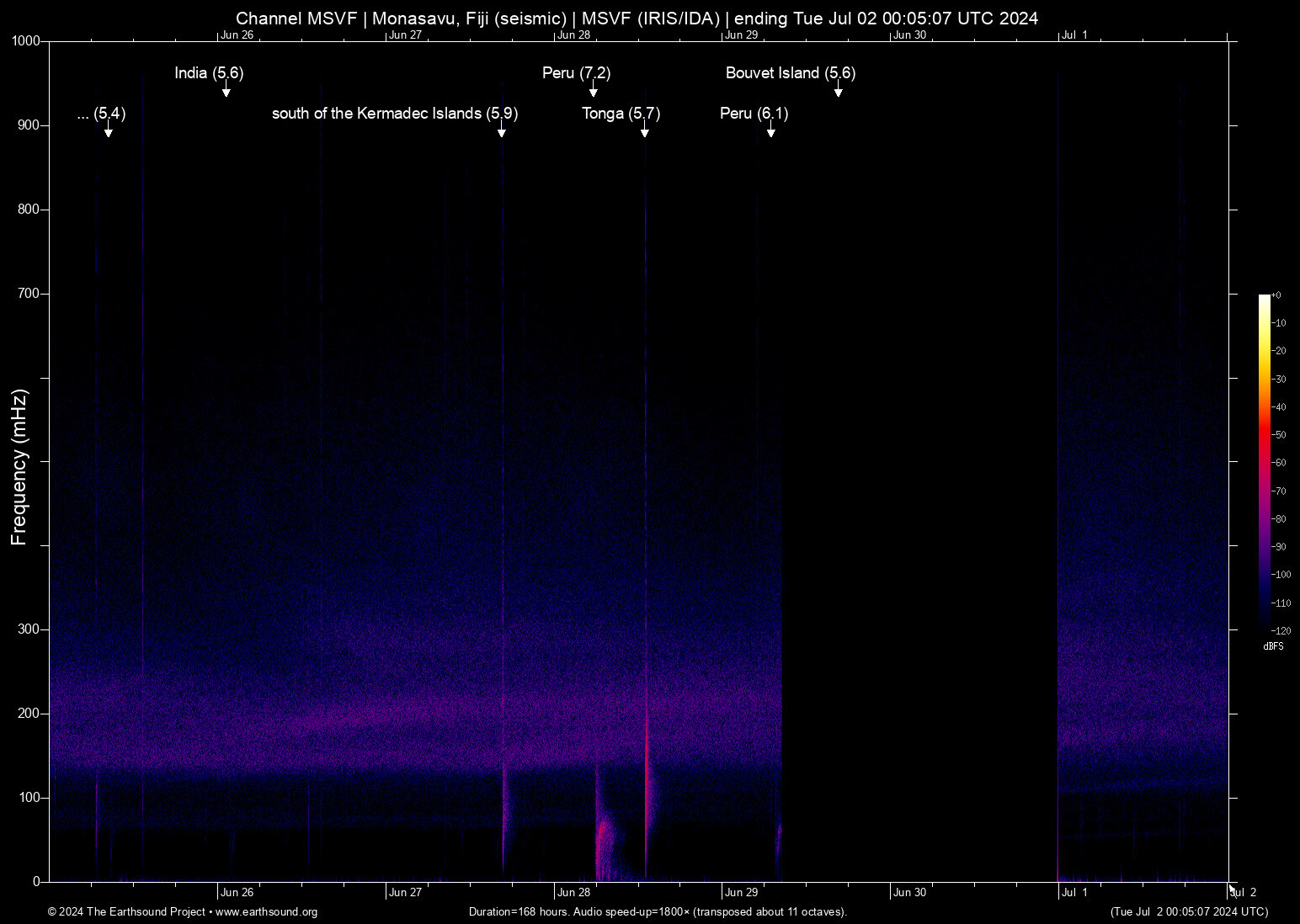Image resolution: width=1300 pixels, height=924 pixels.
Task: Click the bright Peru (7.2) low-frequency signal burst
Action: (604, 842)
